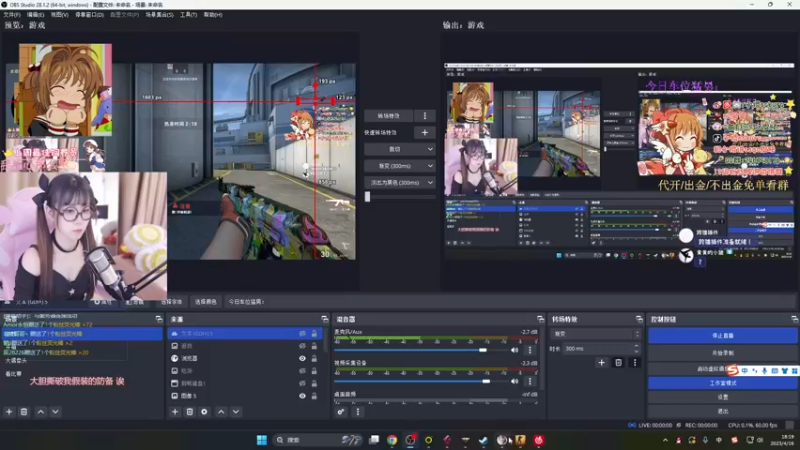The width and height of the screenshot is (800, 450).
Task: Open options menu for 麦克风/Aux channel
Action: pyautogui.click(x=530, y=350)
